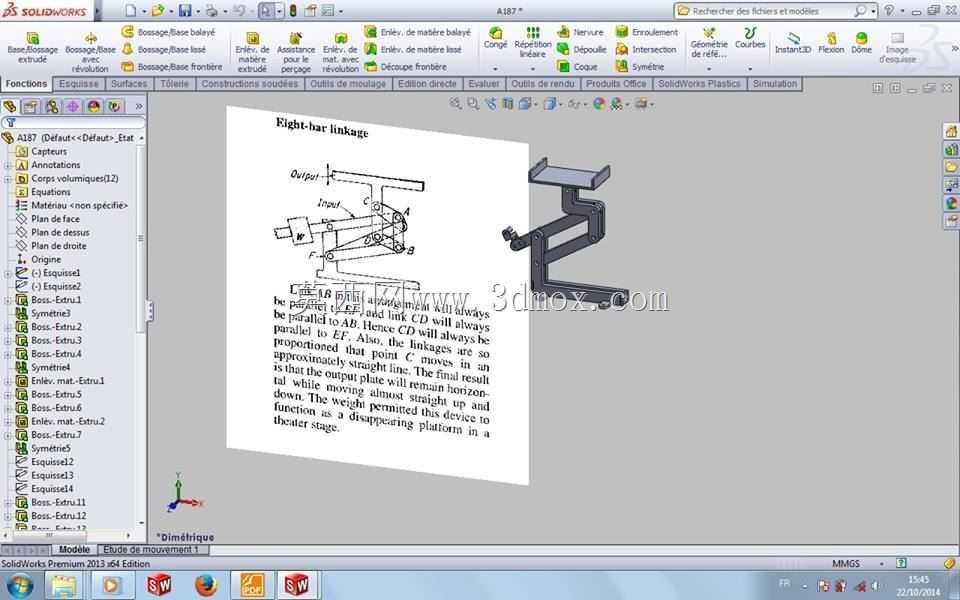The height and width of the screenshot is (600, 960).
Task: Choose the Nervure rib tool
Action: (x=580, y=32)
